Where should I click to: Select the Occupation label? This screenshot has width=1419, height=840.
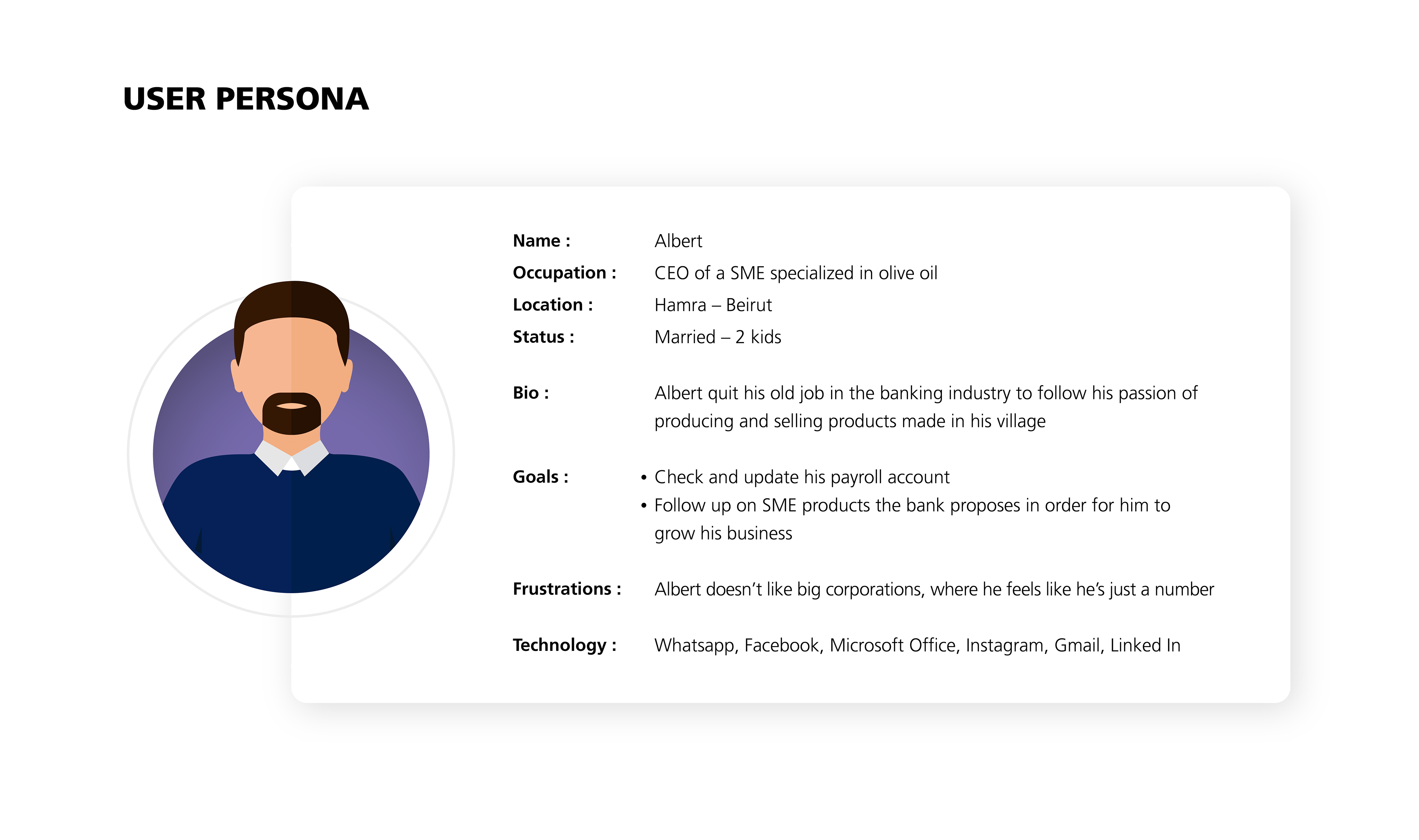(564, 273)
